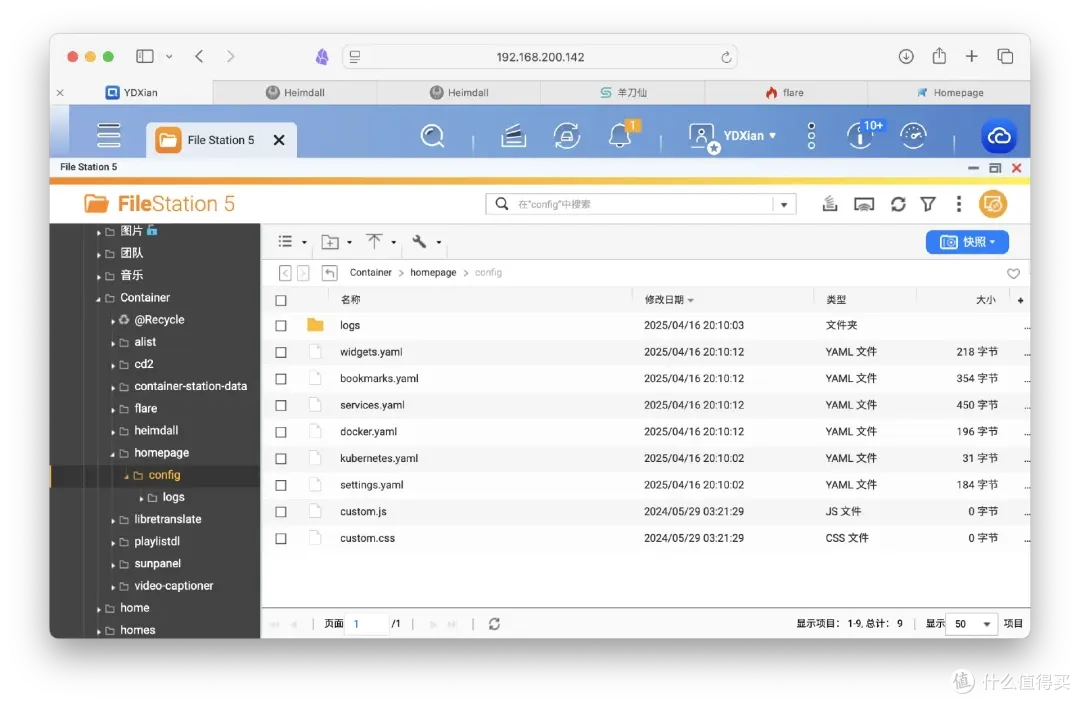
Task: Open the items-per-page 50 dropdown
Action: click(972, 624)
